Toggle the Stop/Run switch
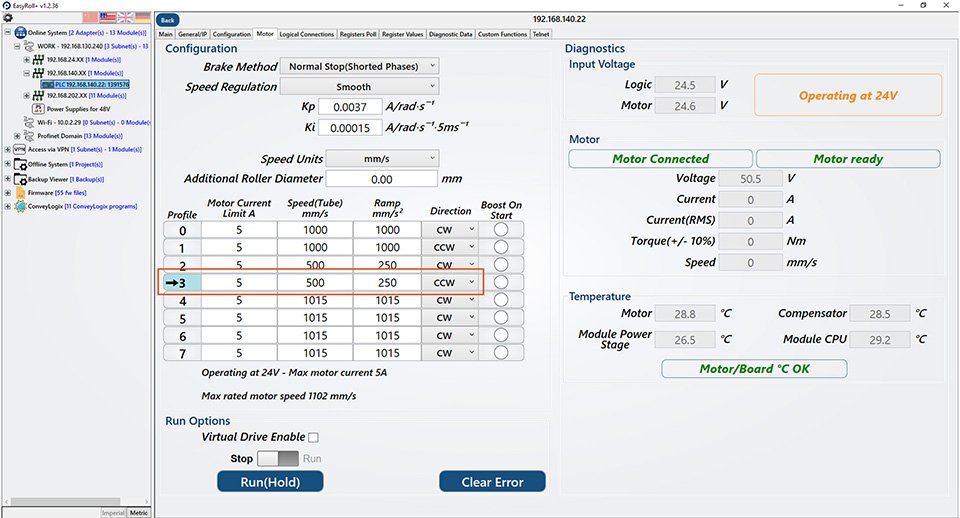 tap(277, 458)
